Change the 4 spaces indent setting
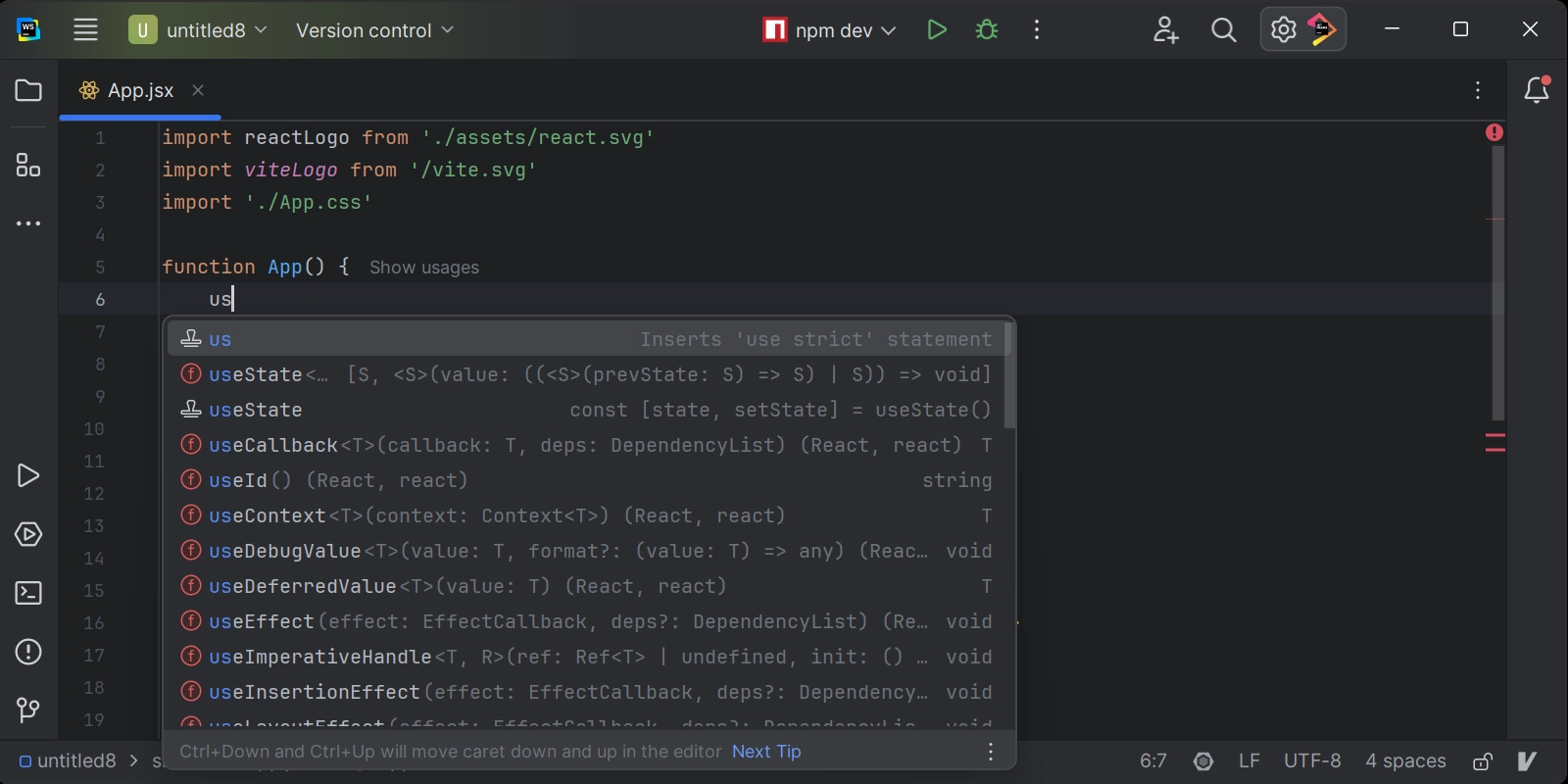This screenshot has width=1568, height=784. pyautogui.click(x=1405, y=761)
